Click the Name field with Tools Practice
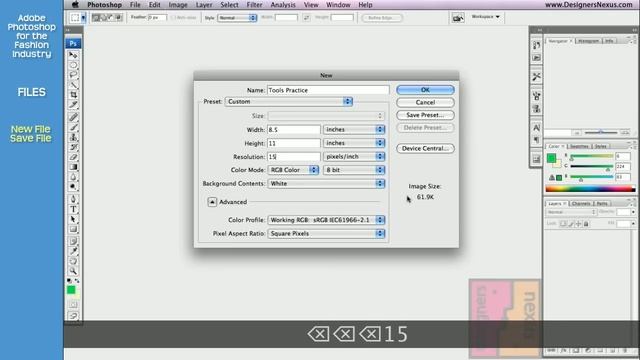This screenshot has width=640, height=360. tap(328, 90)
